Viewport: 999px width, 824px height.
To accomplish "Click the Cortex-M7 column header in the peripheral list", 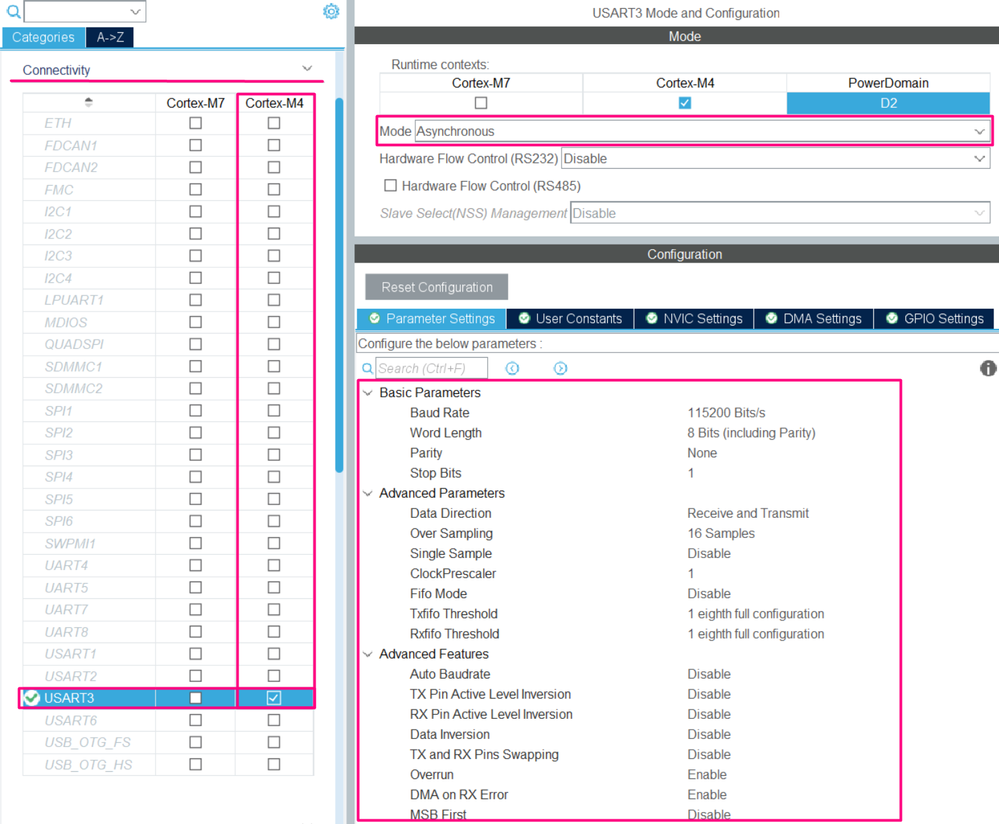I will coord(196,103).
